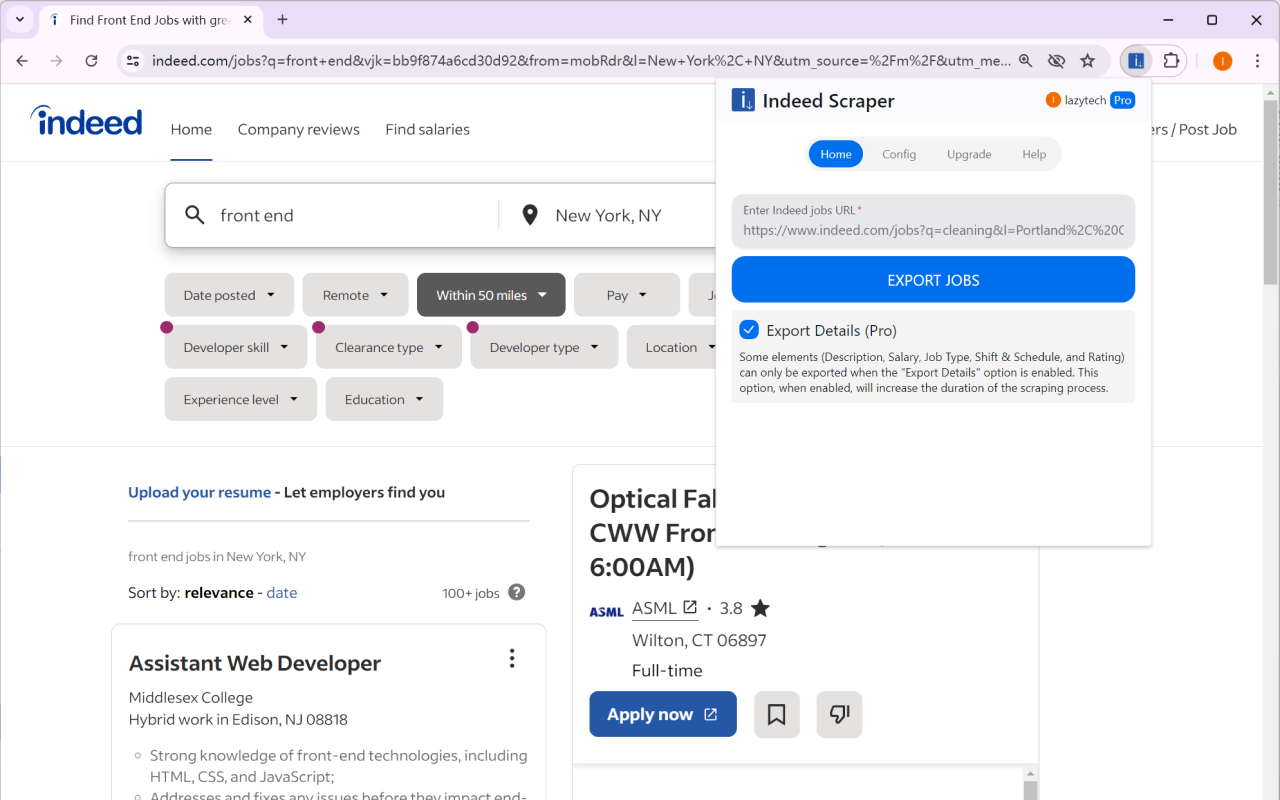
Task: Bookmark this page with the star icon
Action: (1088, 61)
